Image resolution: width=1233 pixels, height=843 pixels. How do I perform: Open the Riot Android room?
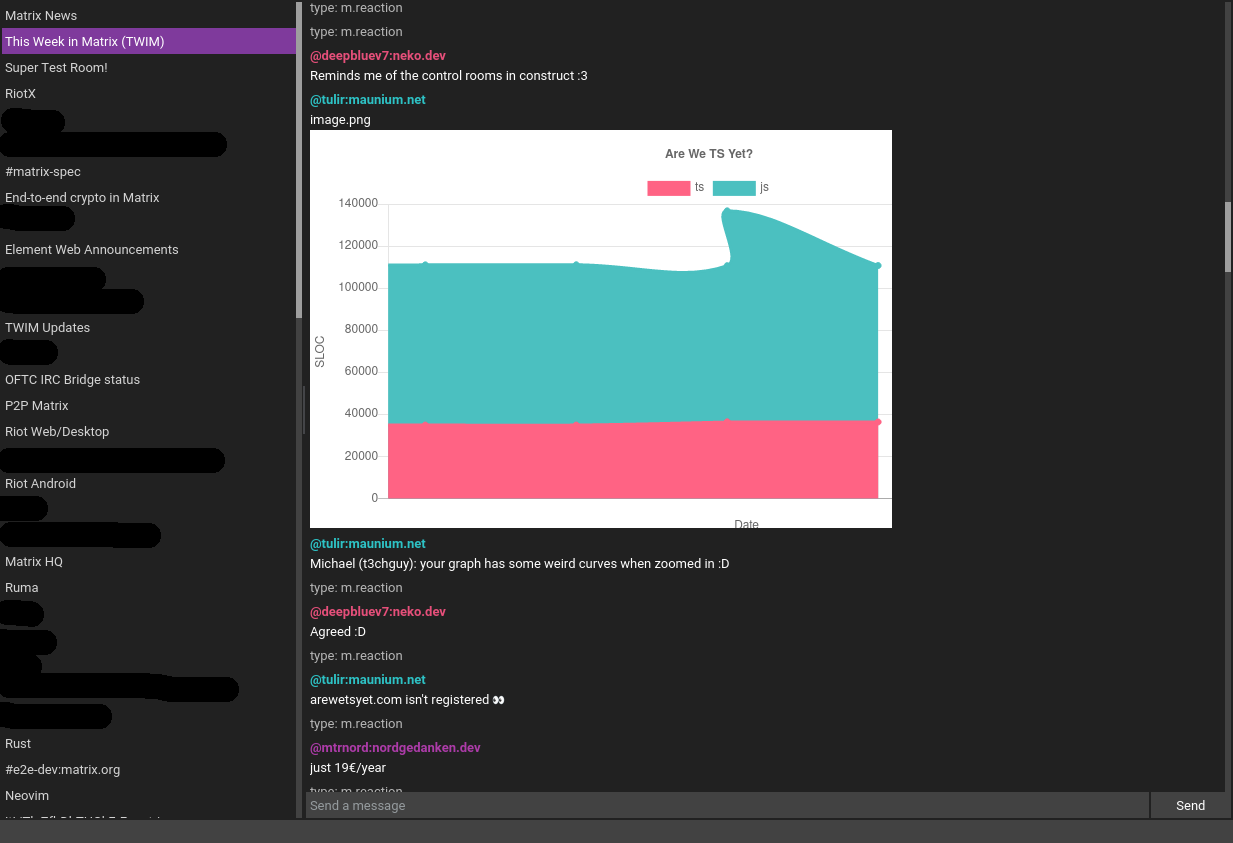[x=40, y=484]
